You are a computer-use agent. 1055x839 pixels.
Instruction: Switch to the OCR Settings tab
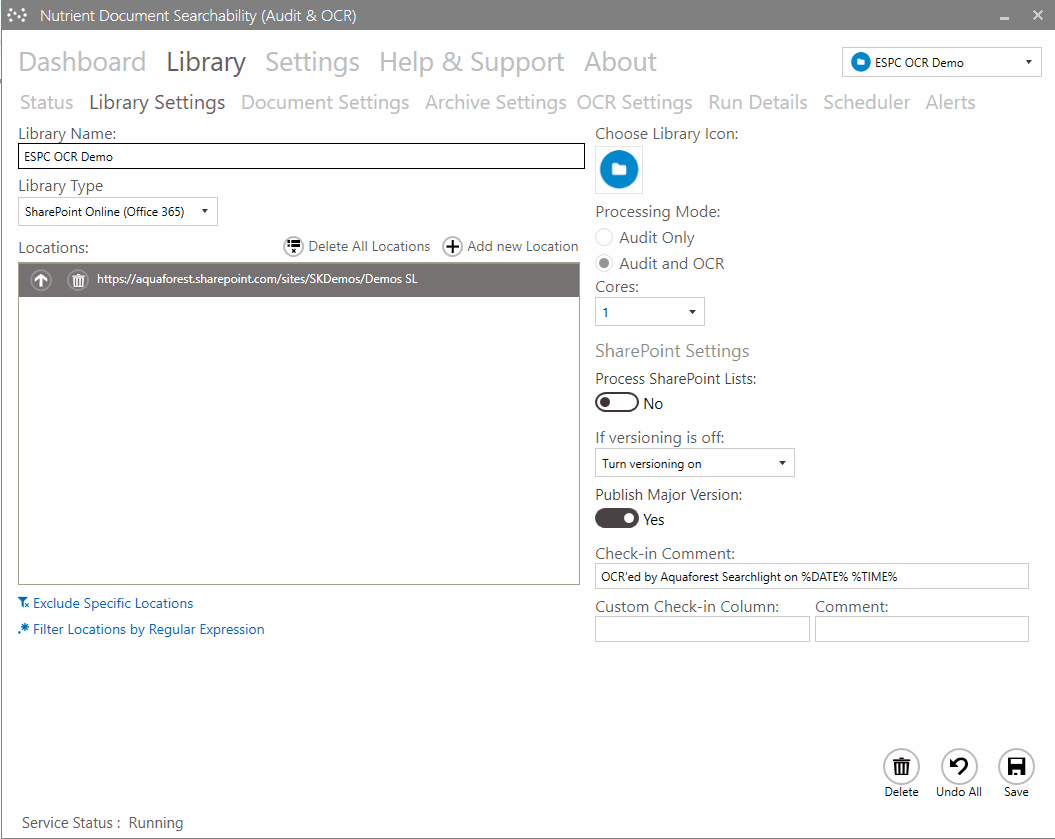tap(634, 102)
